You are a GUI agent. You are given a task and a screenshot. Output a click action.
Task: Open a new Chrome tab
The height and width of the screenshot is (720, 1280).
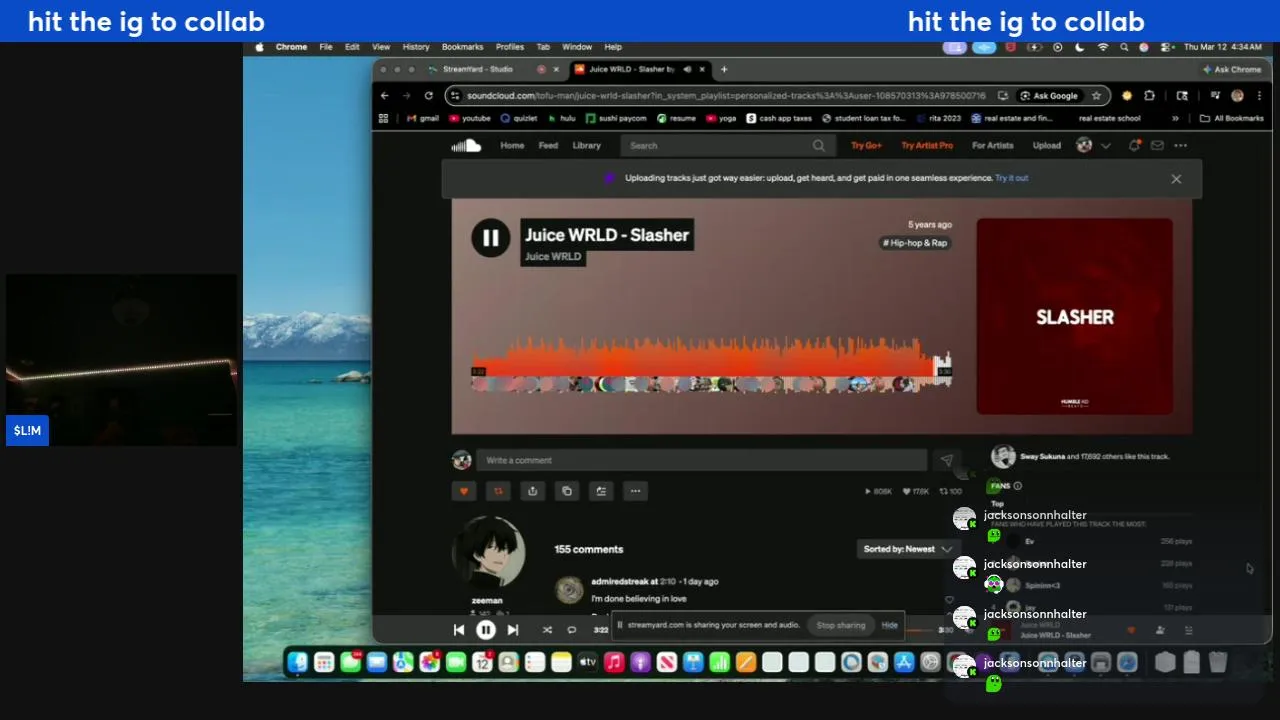[725, 69]
